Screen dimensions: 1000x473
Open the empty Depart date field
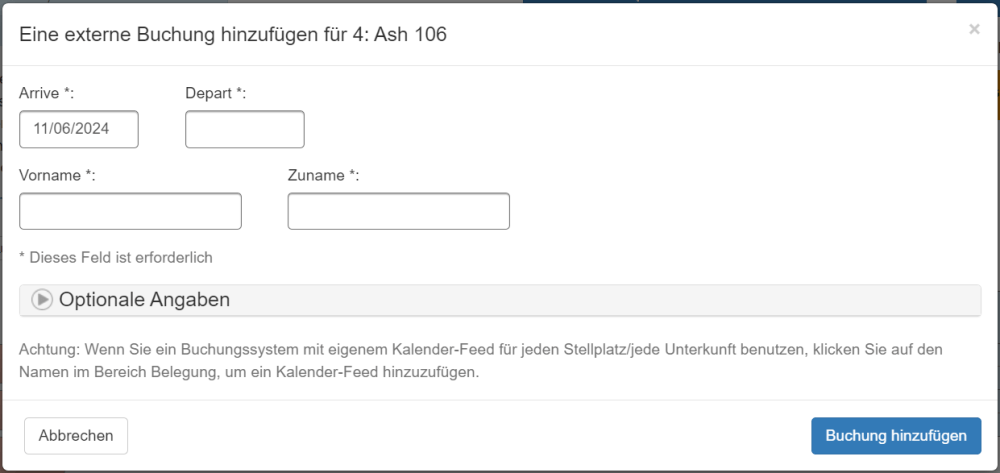coord(245,129)
